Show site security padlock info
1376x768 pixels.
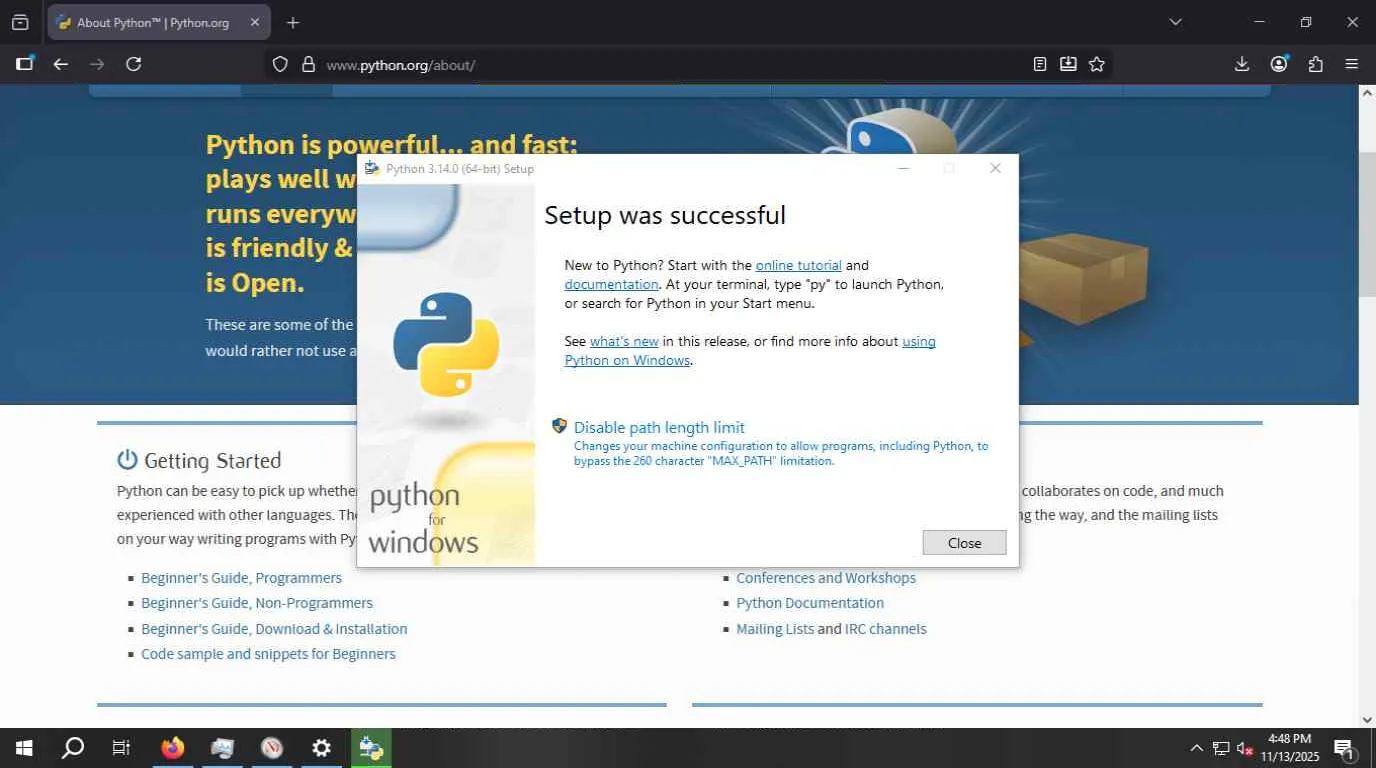point(308,64)
